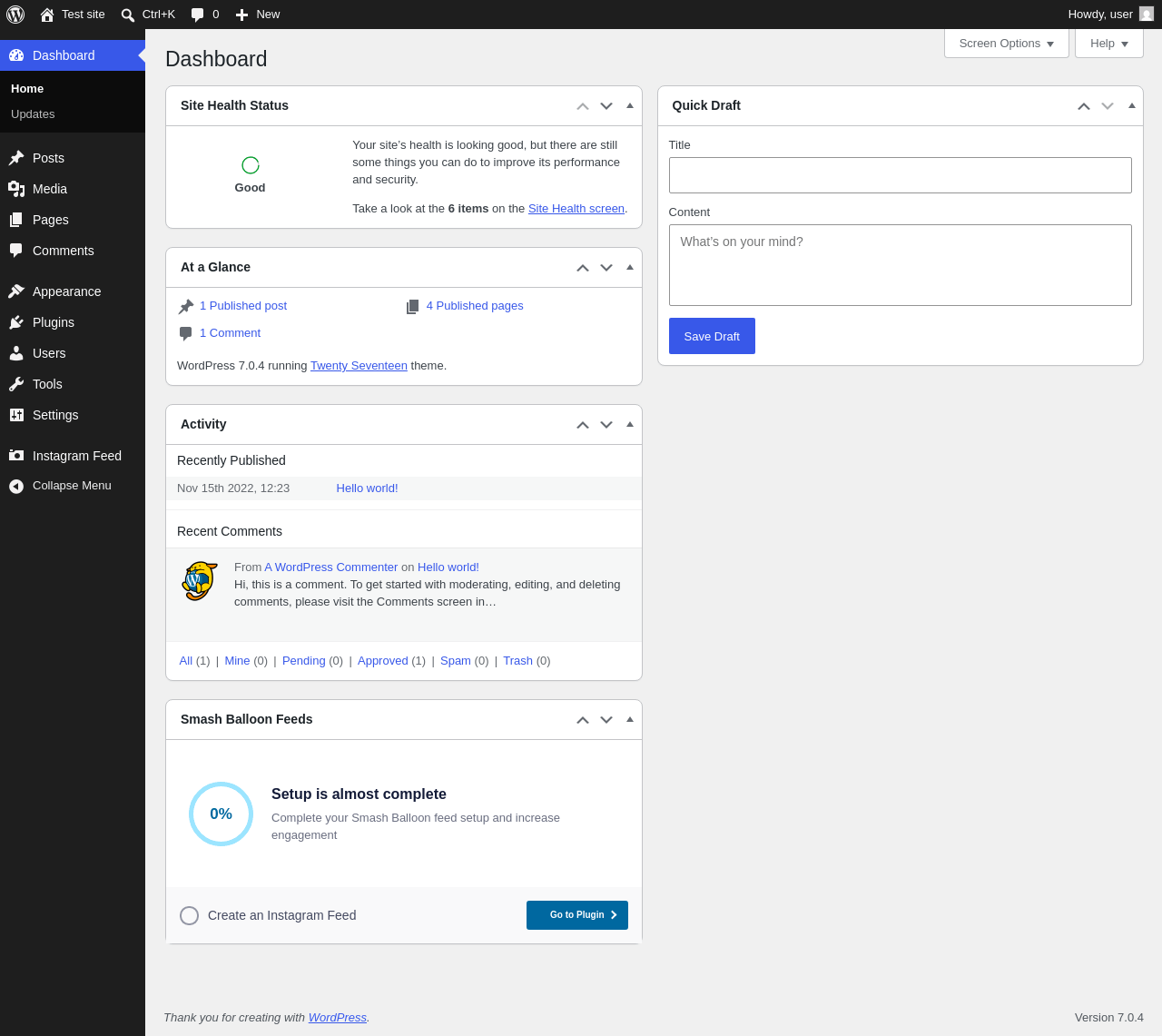Click the Users person icon
Viewport: 1162px width, 1036px height.
(16, 353)
